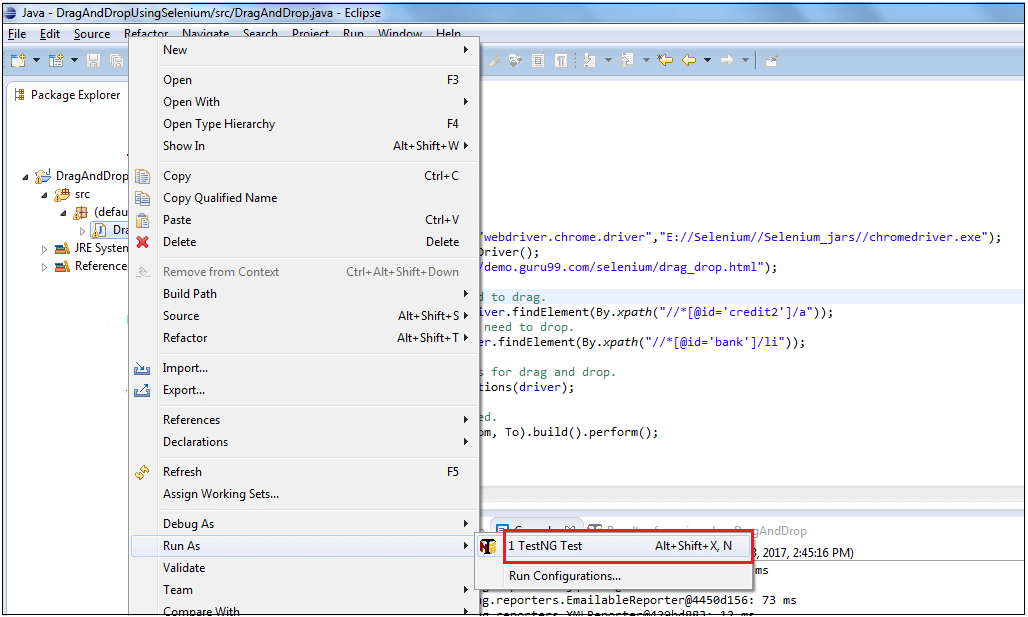Click the TestNG icon in Run As submenu

(488, 546)
